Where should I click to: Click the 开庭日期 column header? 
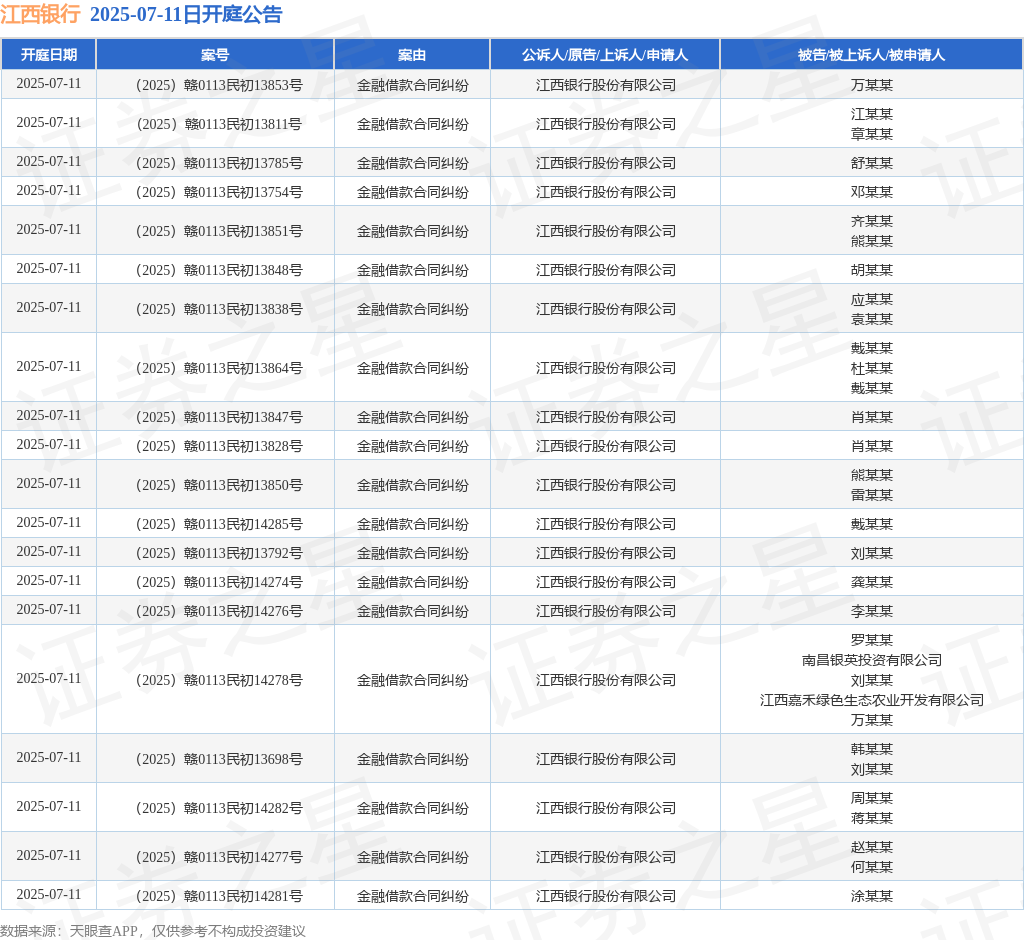coord(49,55)
